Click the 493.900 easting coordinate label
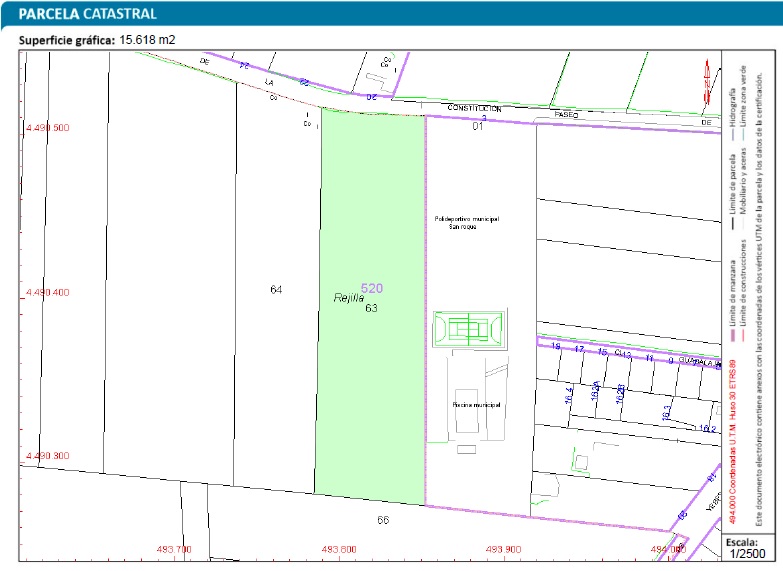This screenshot has height=571, width=783. click(x=502, y=549)
